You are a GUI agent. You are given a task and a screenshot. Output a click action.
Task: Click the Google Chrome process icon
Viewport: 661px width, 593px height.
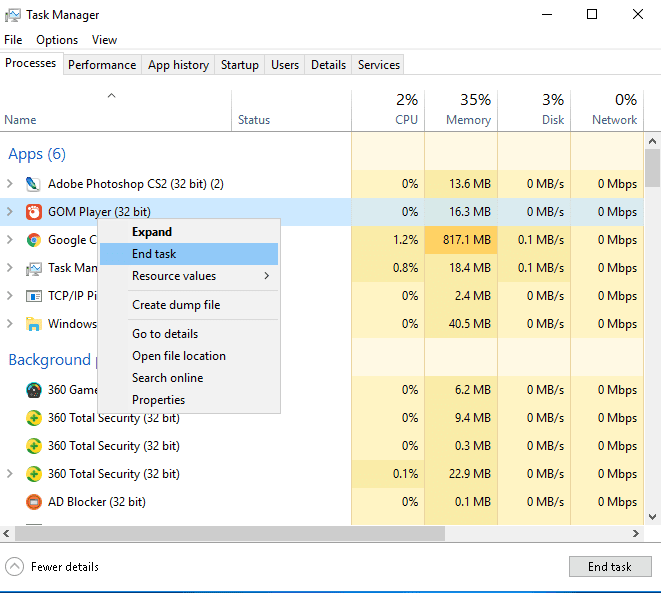click(x=33, y=240)
